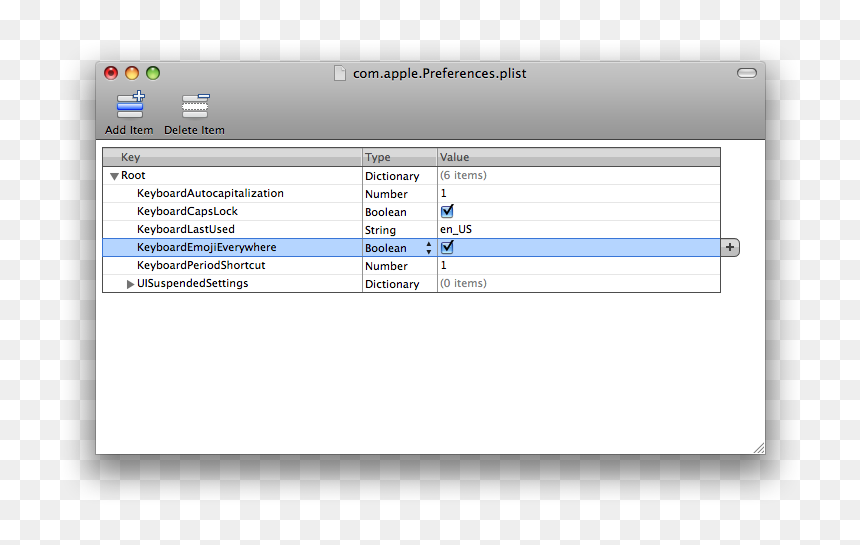
Task: Click the document icon in the title bar
Action: (340, 73)
